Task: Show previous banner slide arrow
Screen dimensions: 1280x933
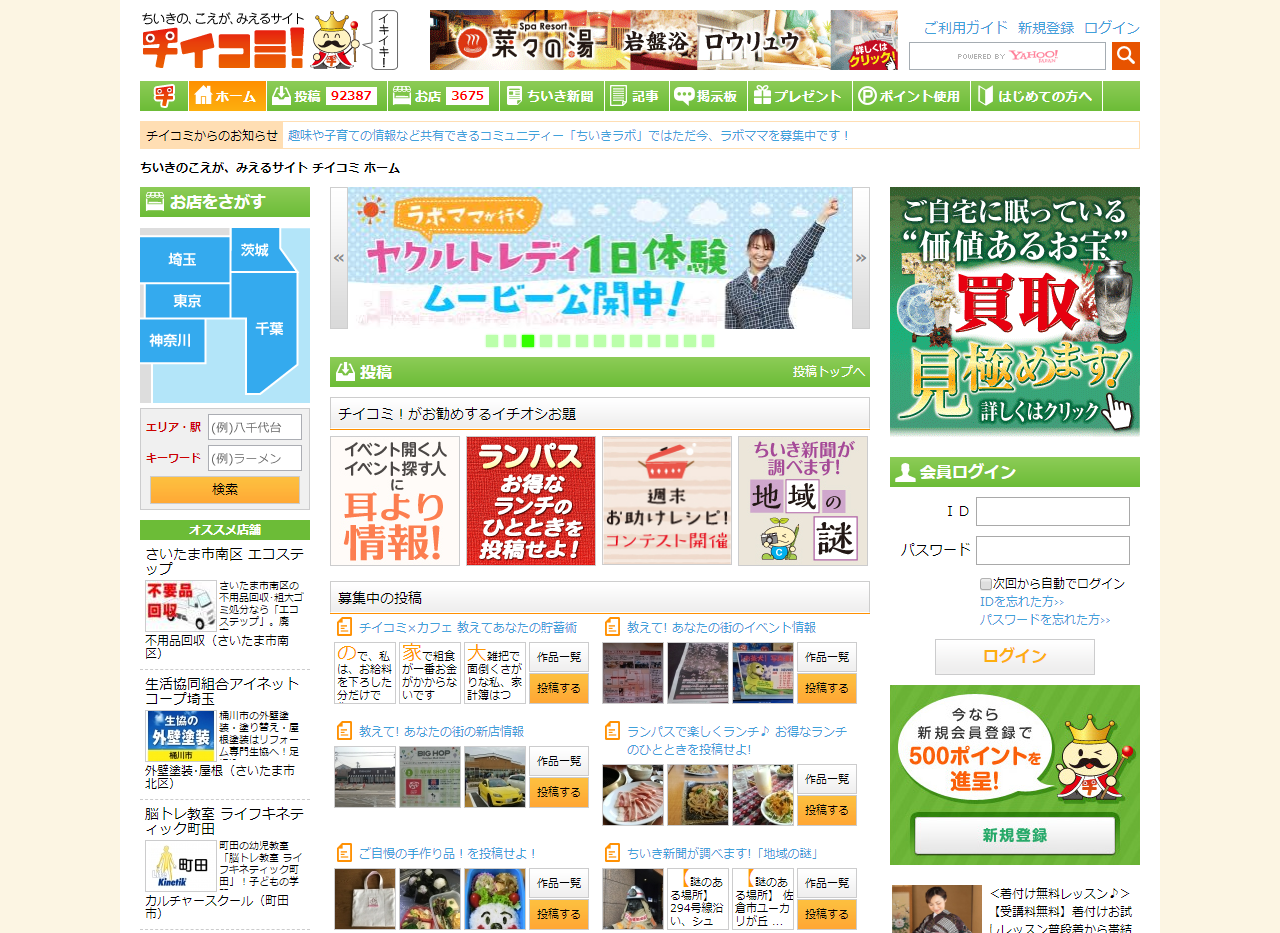Action: (x=339, y=258)
